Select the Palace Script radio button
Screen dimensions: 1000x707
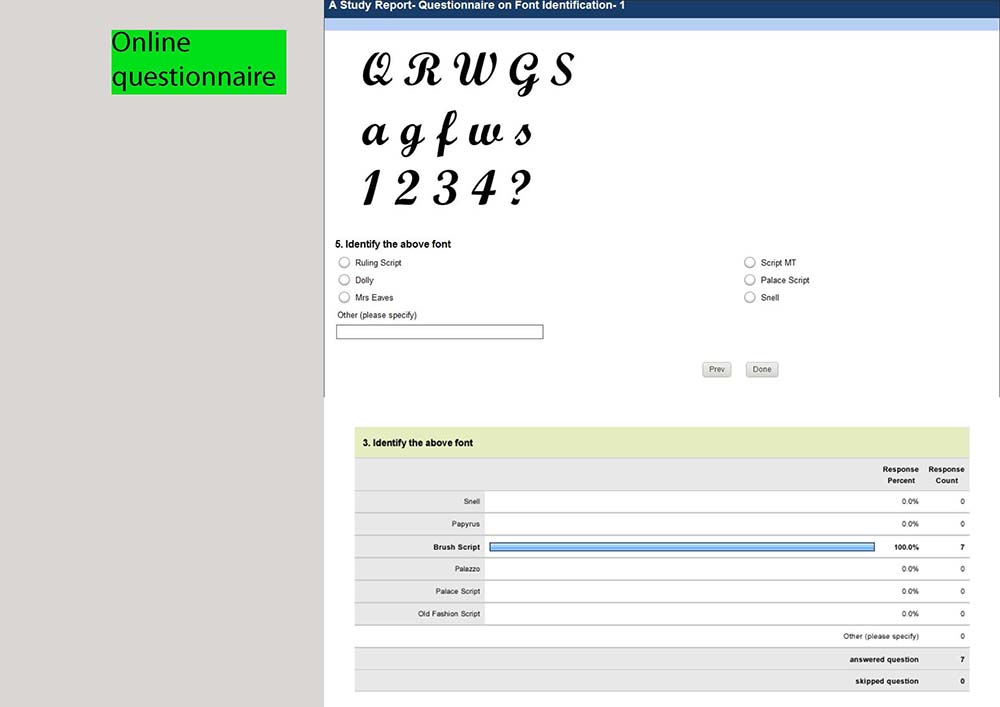tap(749, 280)
